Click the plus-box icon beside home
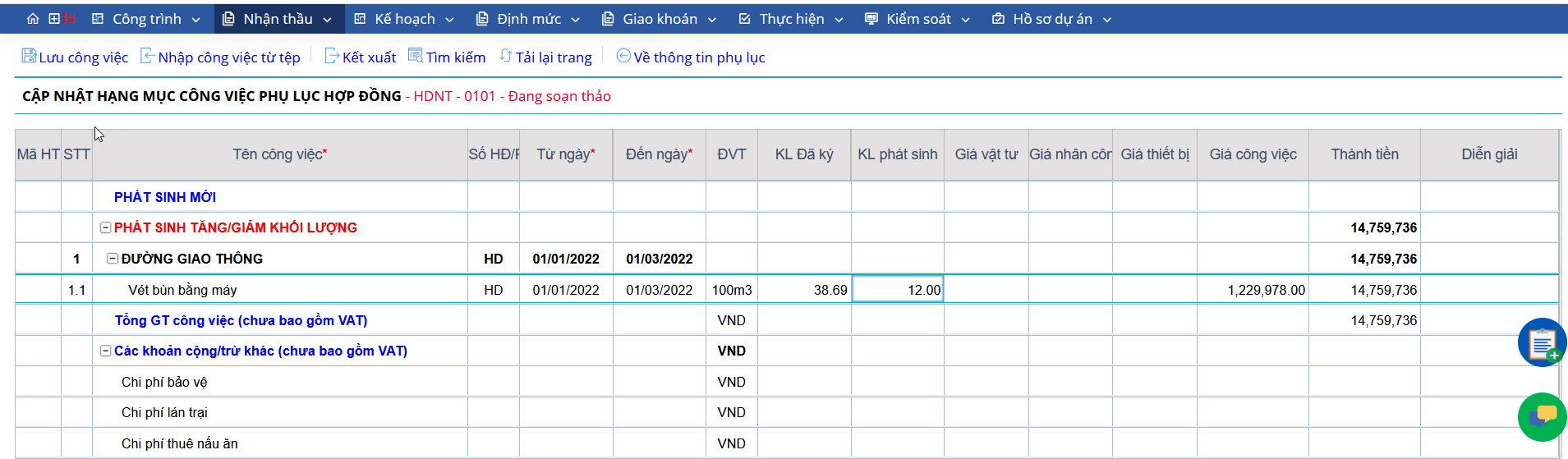 pos(54,19)
